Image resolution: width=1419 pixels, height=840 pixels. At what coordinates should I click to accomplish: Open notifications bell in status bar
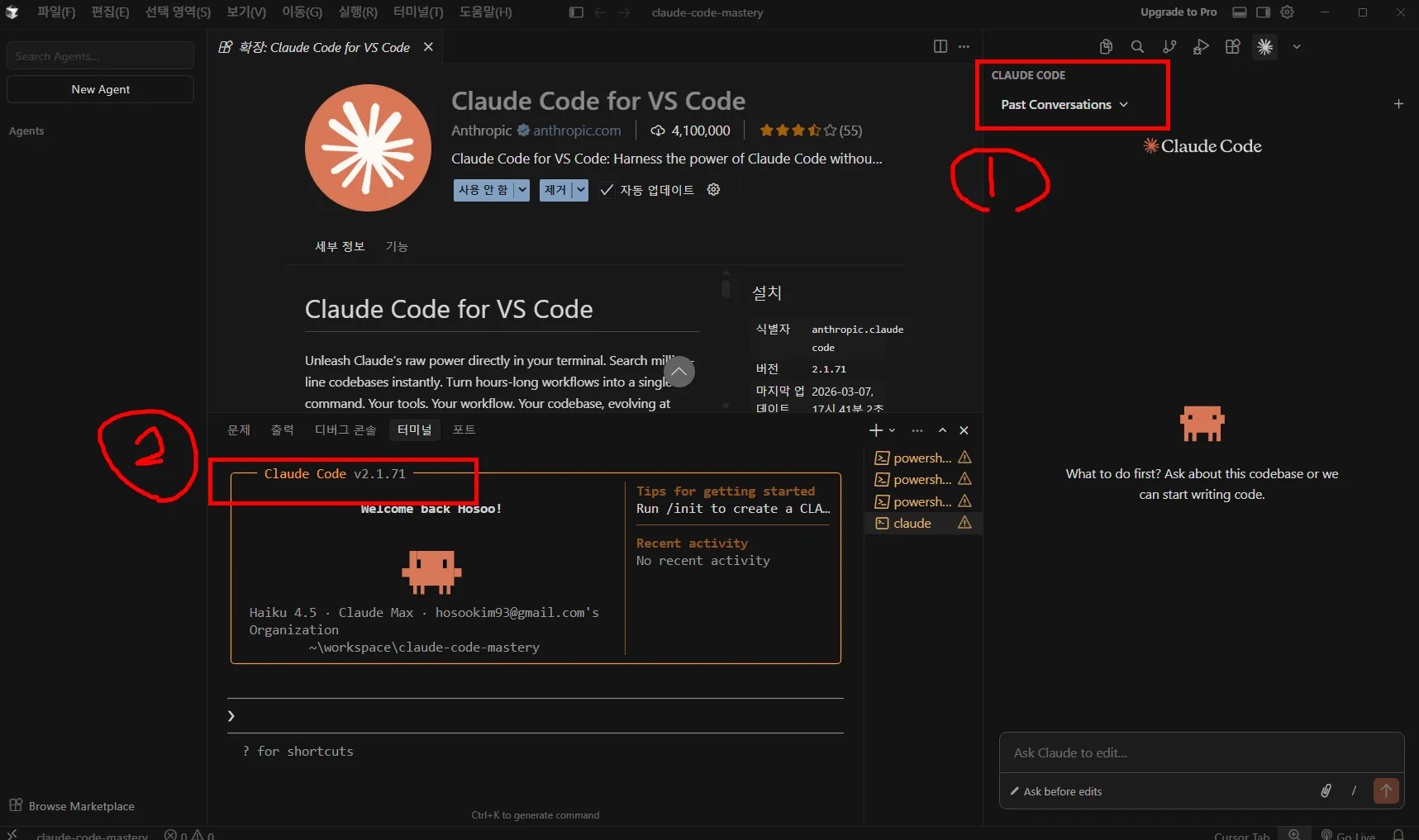(x=1398, y=834)
